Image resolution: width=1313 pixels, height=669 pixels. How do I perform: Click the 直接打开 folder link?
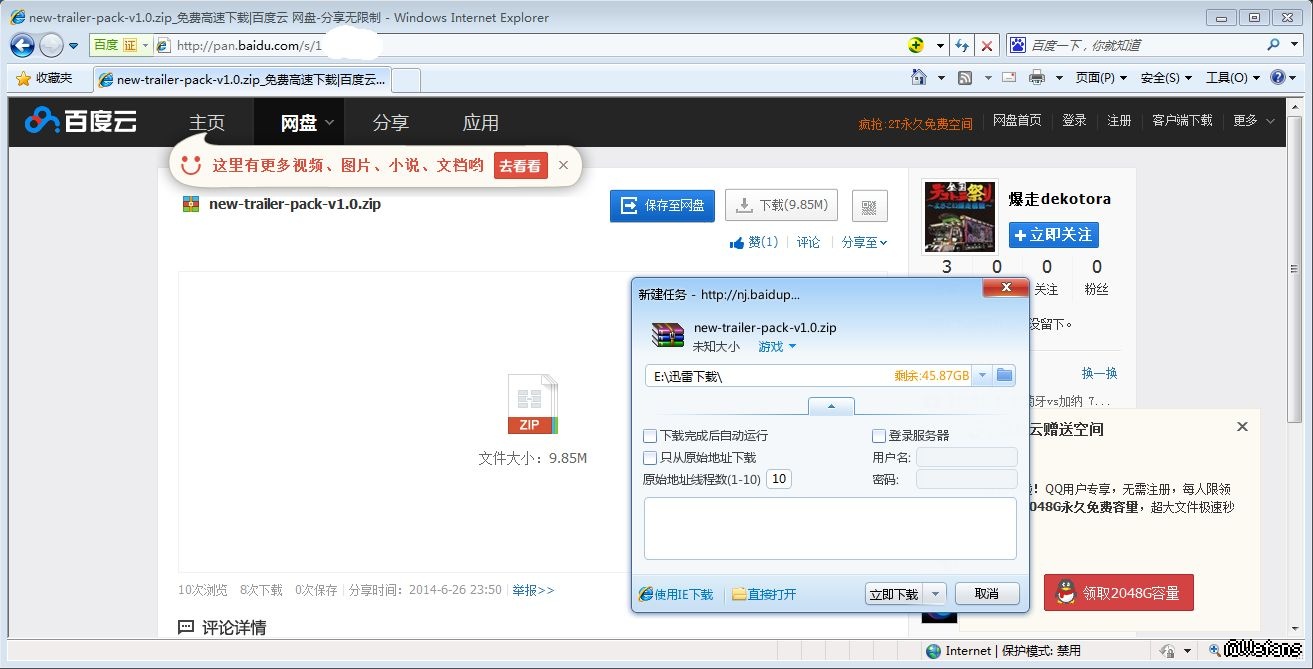point(765,594)
